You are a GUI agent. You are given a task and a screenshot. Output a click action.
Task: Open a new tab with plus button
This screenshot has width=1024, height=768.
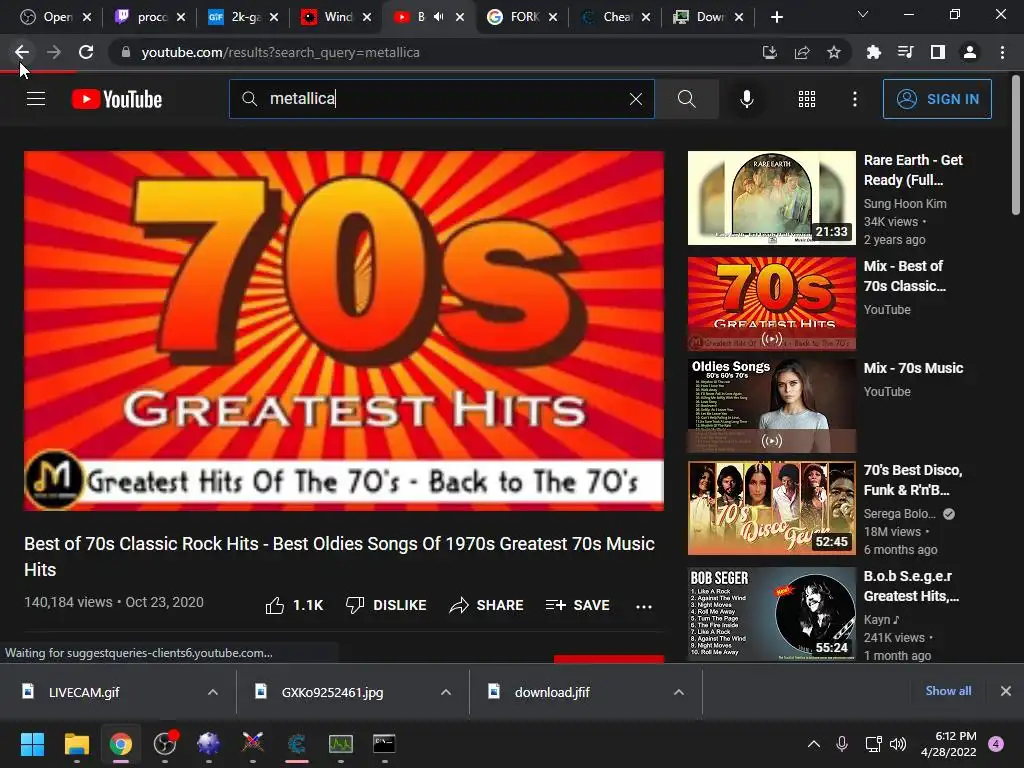tap(776, 17)
